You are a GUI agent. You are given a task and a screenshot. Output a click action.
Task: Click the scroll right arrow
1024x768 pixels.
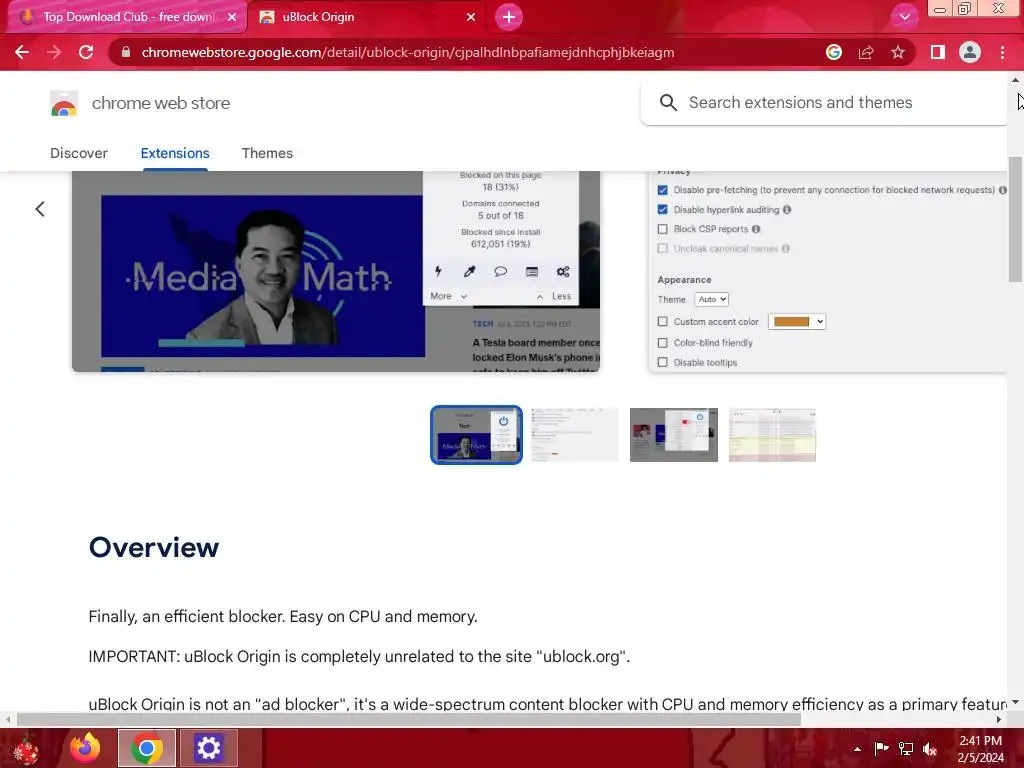999,720
